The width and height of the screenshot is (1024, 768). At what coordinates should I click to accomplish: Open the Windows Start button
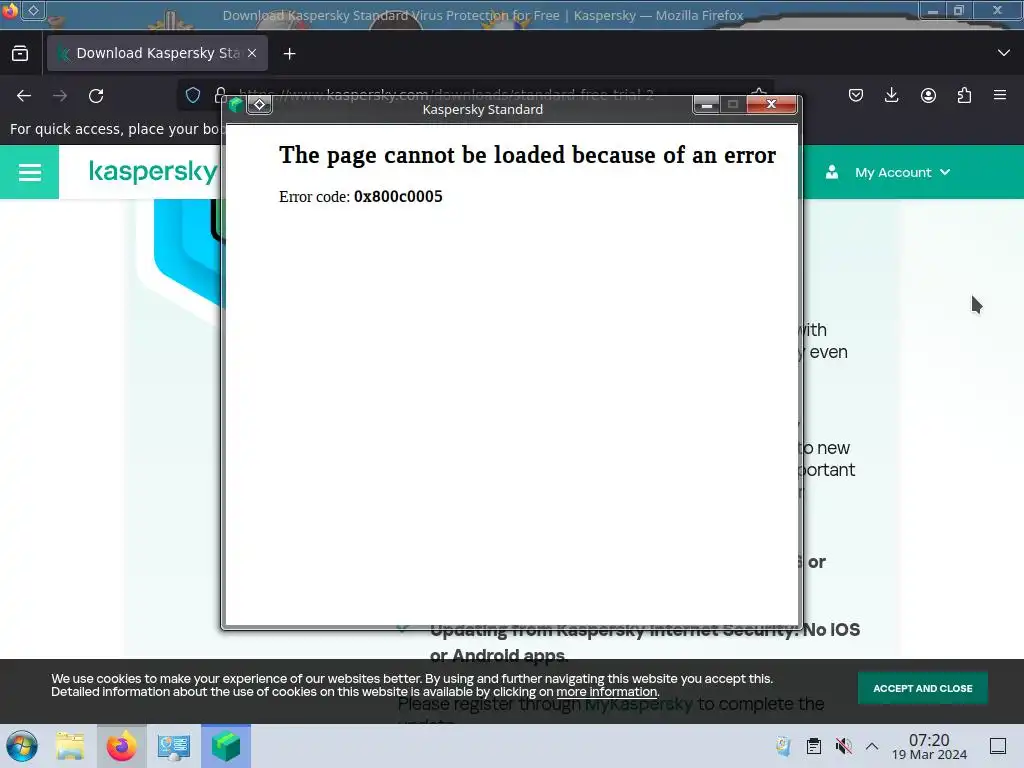click(x=22, y=746)
